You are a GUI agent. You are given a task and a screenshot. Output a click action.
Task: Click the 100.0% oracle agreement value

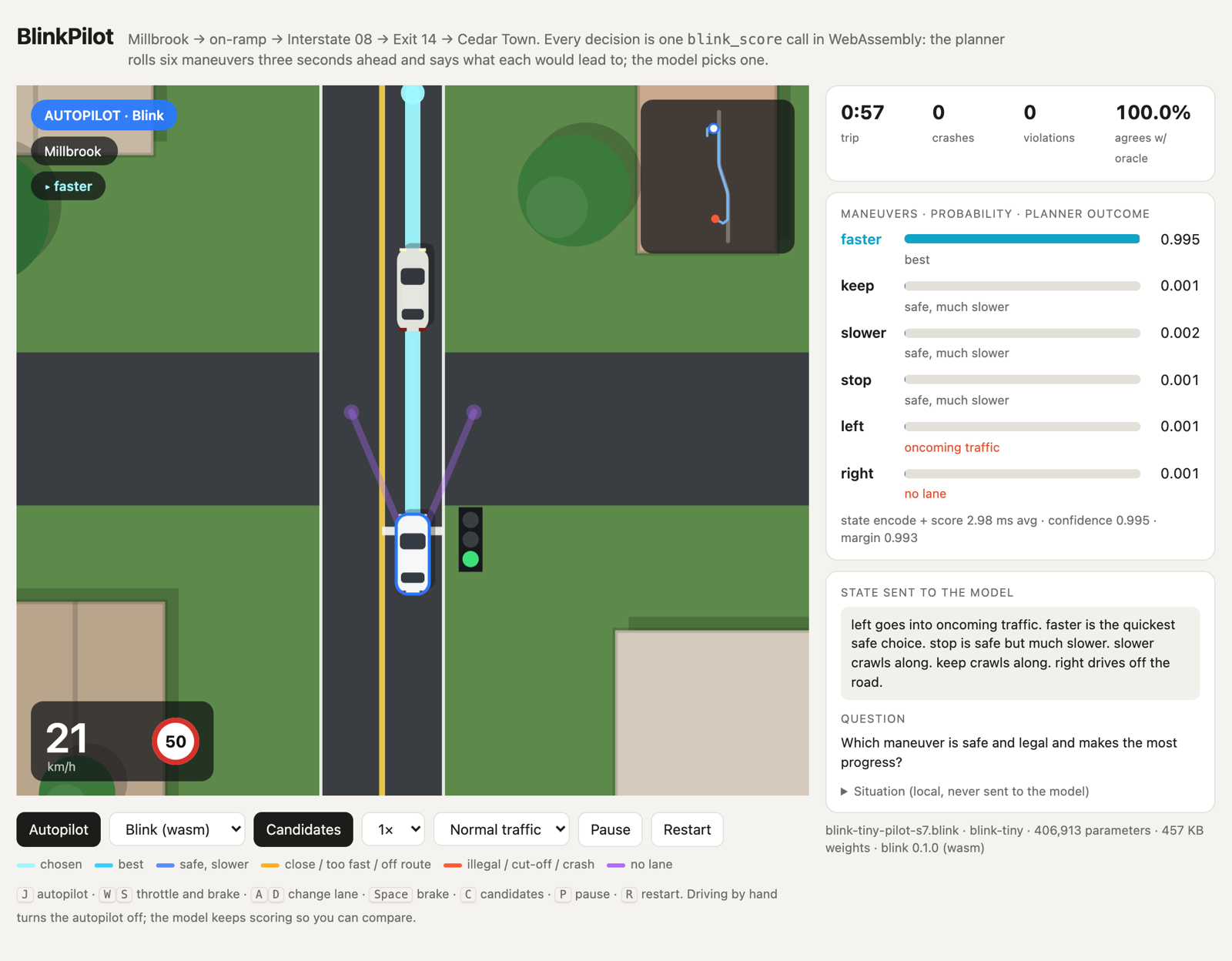1153,112
